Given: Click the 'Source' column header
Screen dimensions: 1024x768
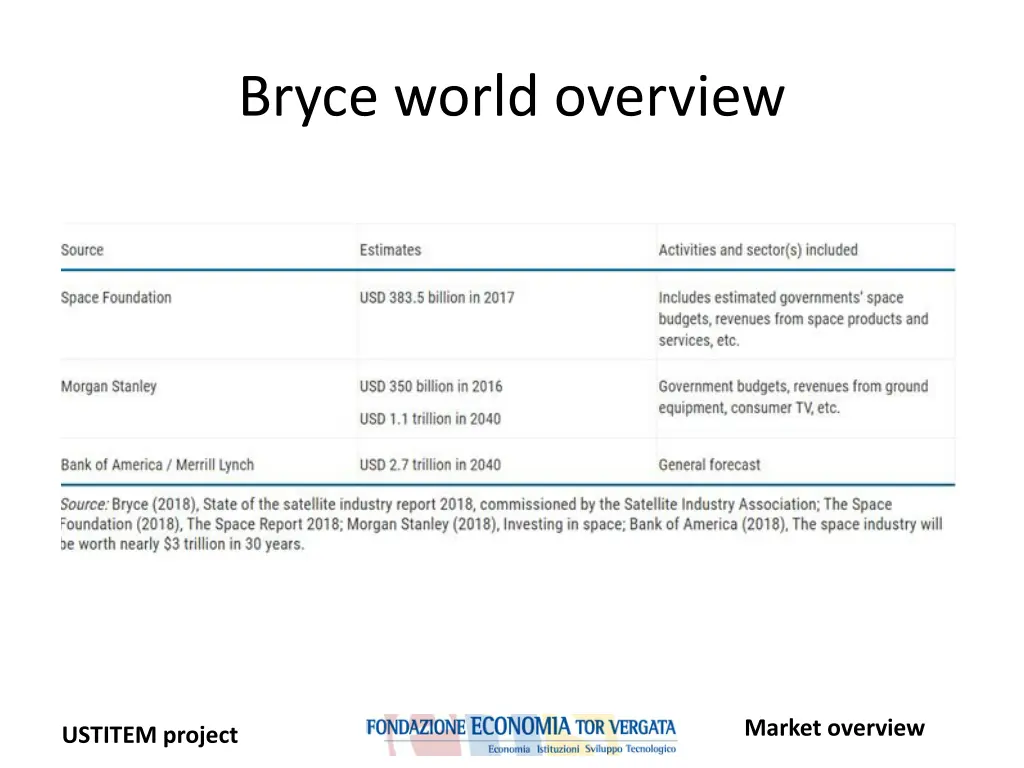Looking at the screenshot, I should coord(82,250).
